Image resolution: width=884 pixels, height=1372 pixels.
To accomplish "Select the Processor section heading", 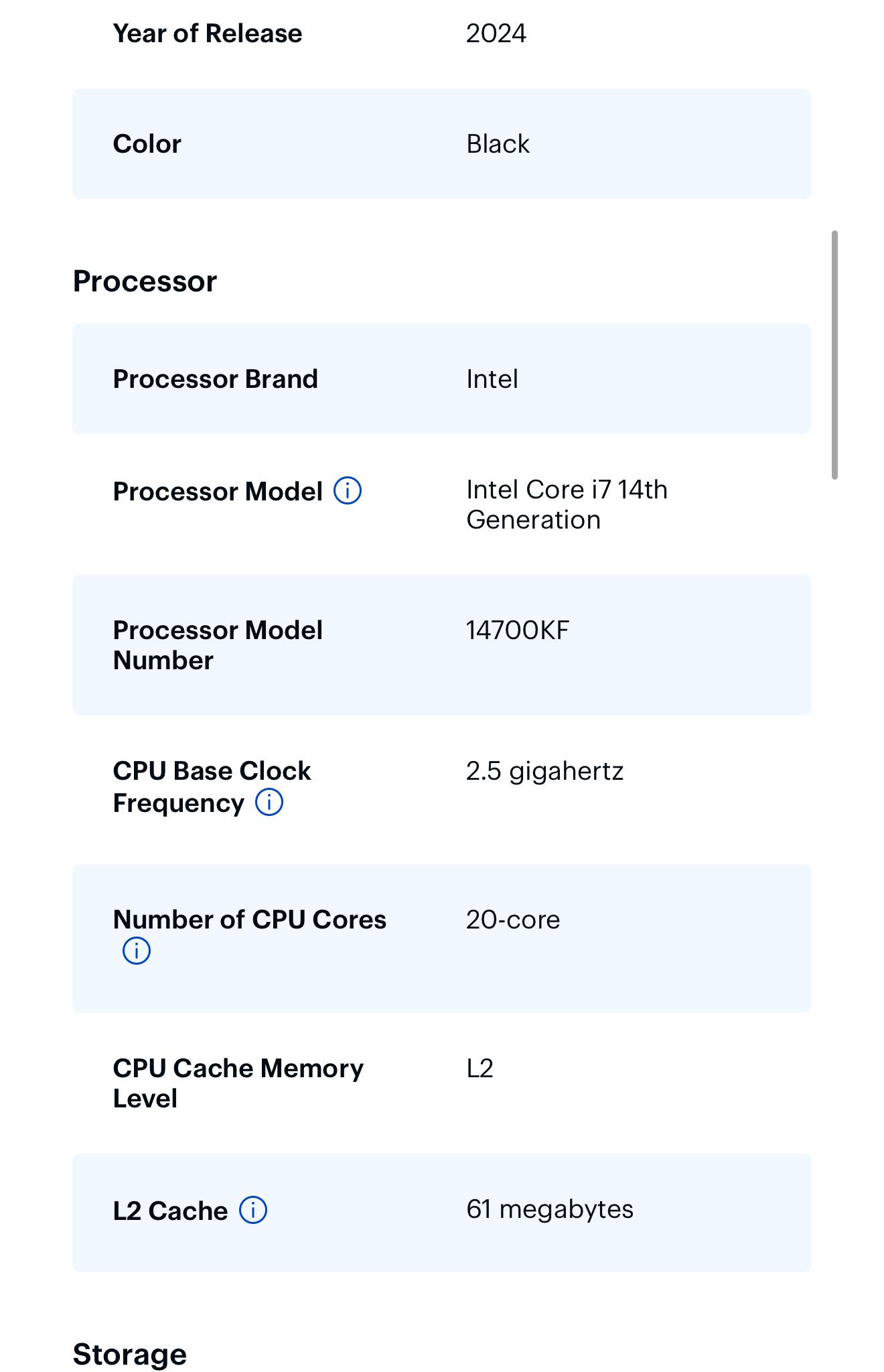I will pos(145,281).
